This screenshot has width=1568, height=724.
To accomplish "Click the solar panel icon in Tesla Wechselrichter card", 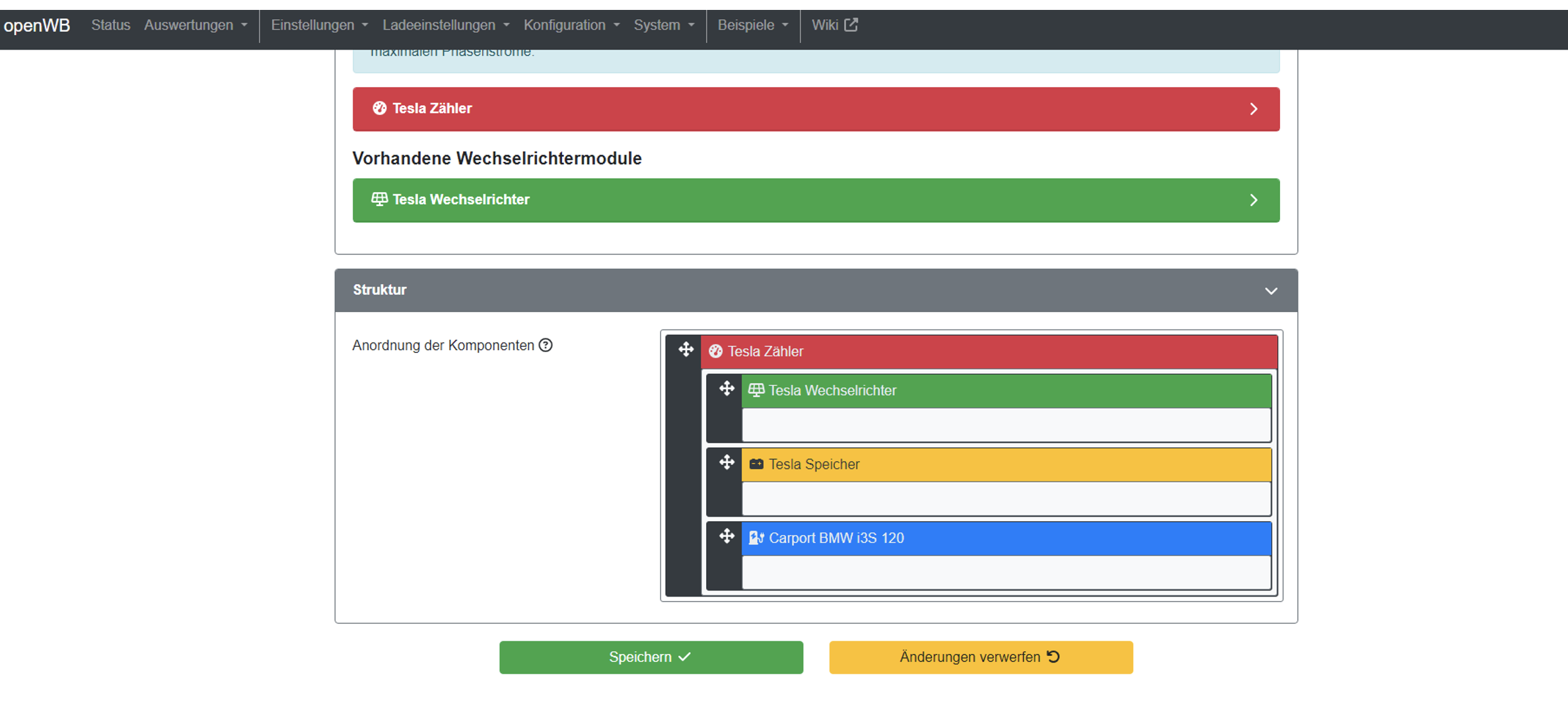I will (379, 199).
